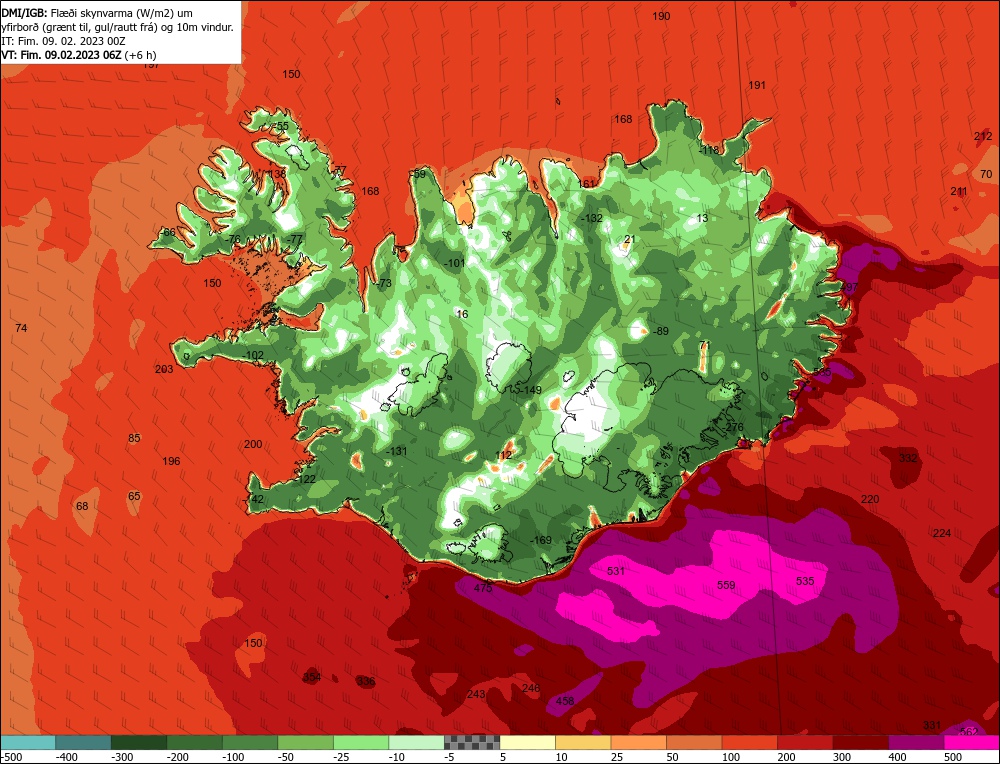
Task: Click the '-300' legend label
Action: coord(120,757)
